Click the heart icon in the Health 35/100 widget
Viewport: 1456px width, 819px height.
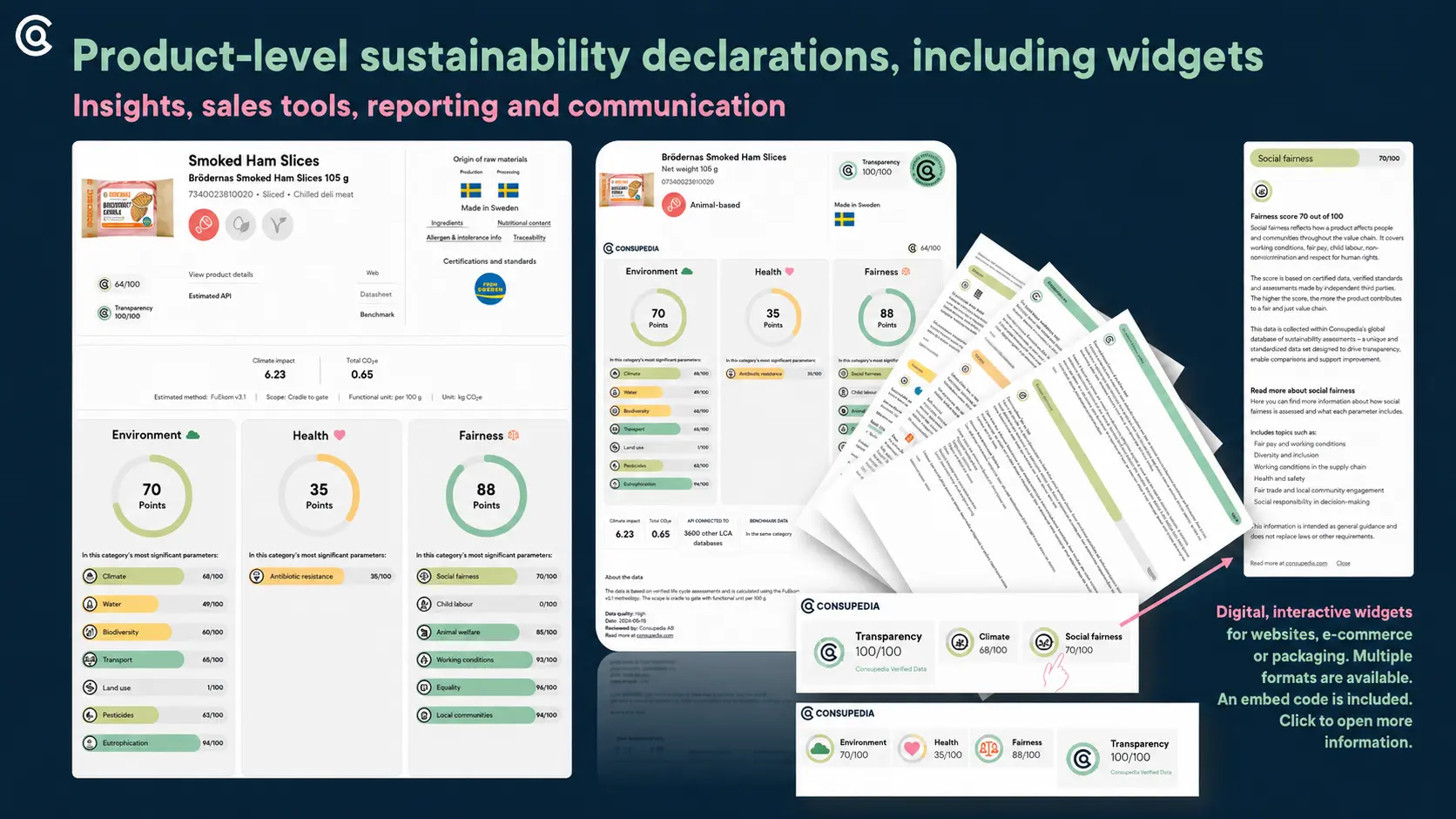pyautogui.click(x=912, y=748)
